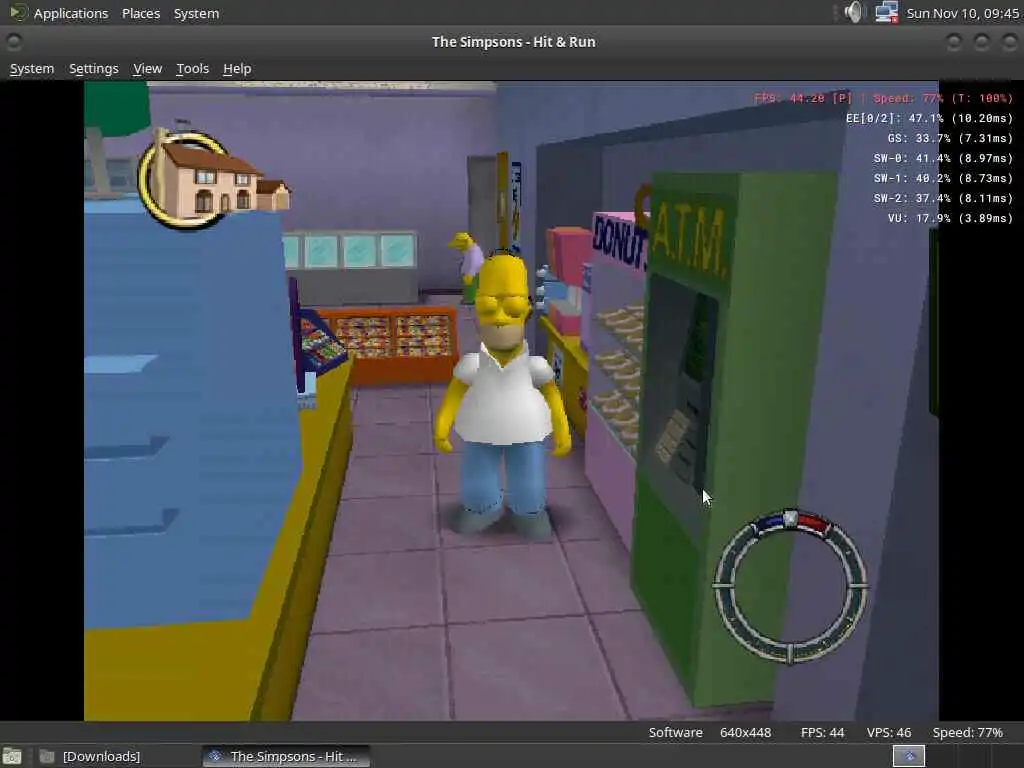Viewport: 1024px width, 768px height.
Task: Click the network connection tray icon
Action: pyautogui.click(x=886, y=12)
